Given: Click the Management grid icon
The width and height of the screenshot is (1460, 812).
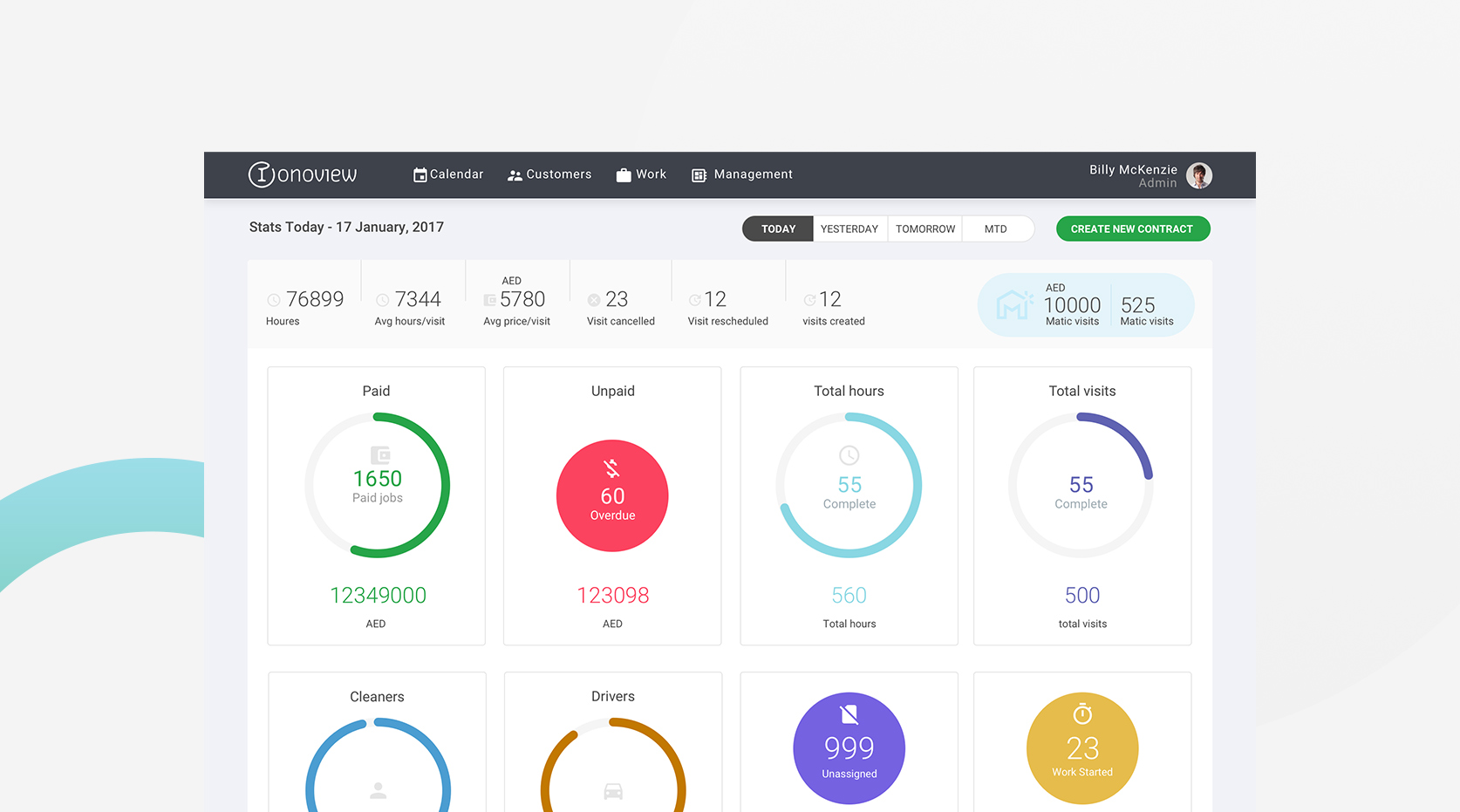Looking at the screenshot, I should click(x=699, y=175).
